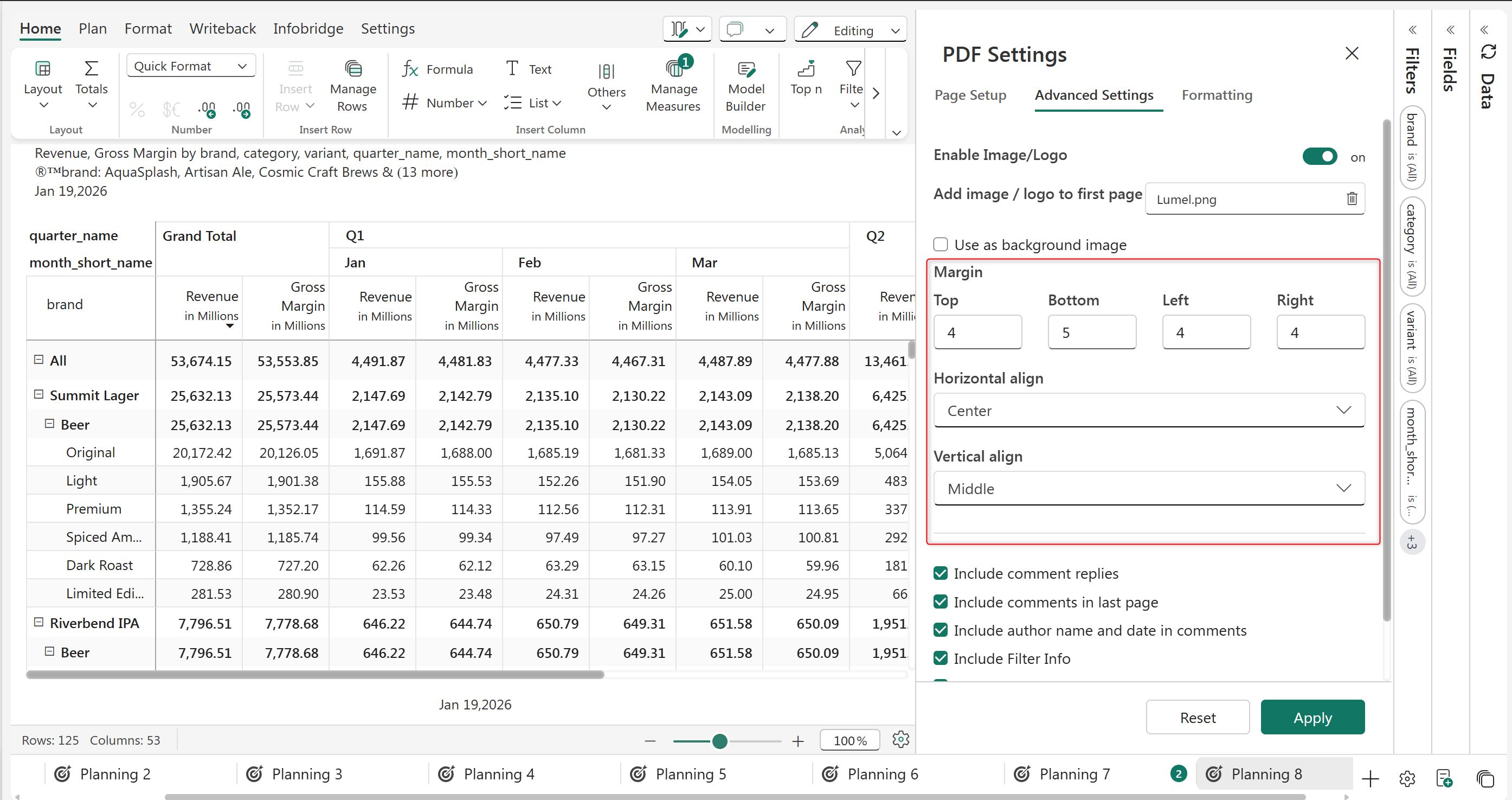Collapse the Summit Lager row
This screenshot has height=800, width=1512.
[38, 395]
